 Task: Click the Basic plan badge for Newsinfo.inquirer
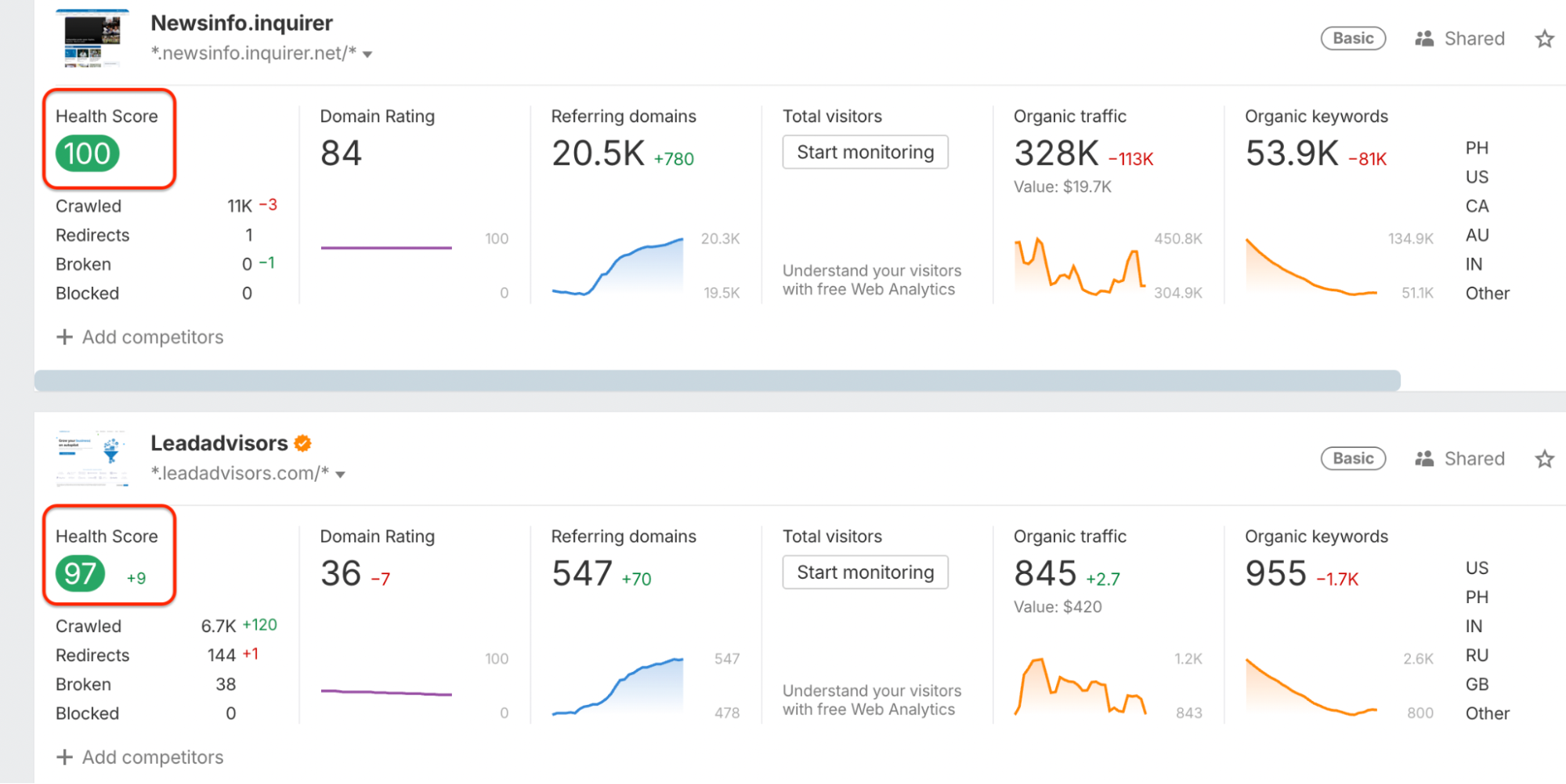(x=1353, y=38)
